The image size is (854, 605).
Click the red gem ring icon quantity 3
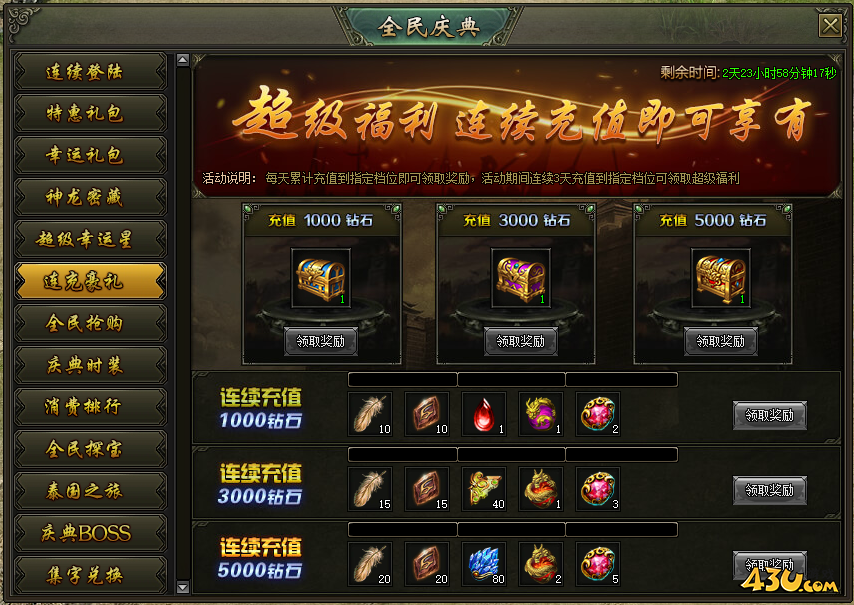tap(598, 489)
